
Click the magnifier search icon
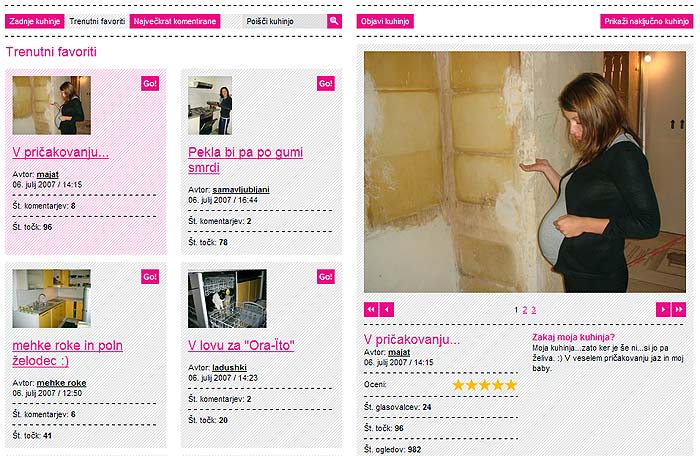point(334,21)
